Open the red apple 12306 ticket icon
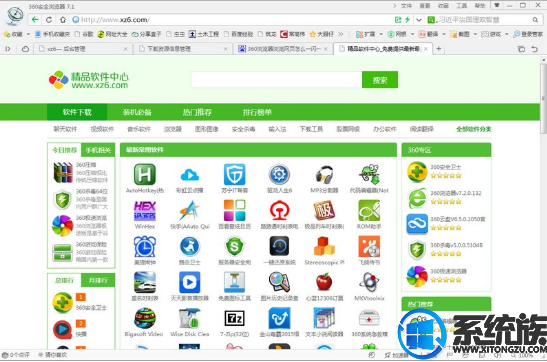This screenshot has height=362, width=547. (x=324, y=282)
